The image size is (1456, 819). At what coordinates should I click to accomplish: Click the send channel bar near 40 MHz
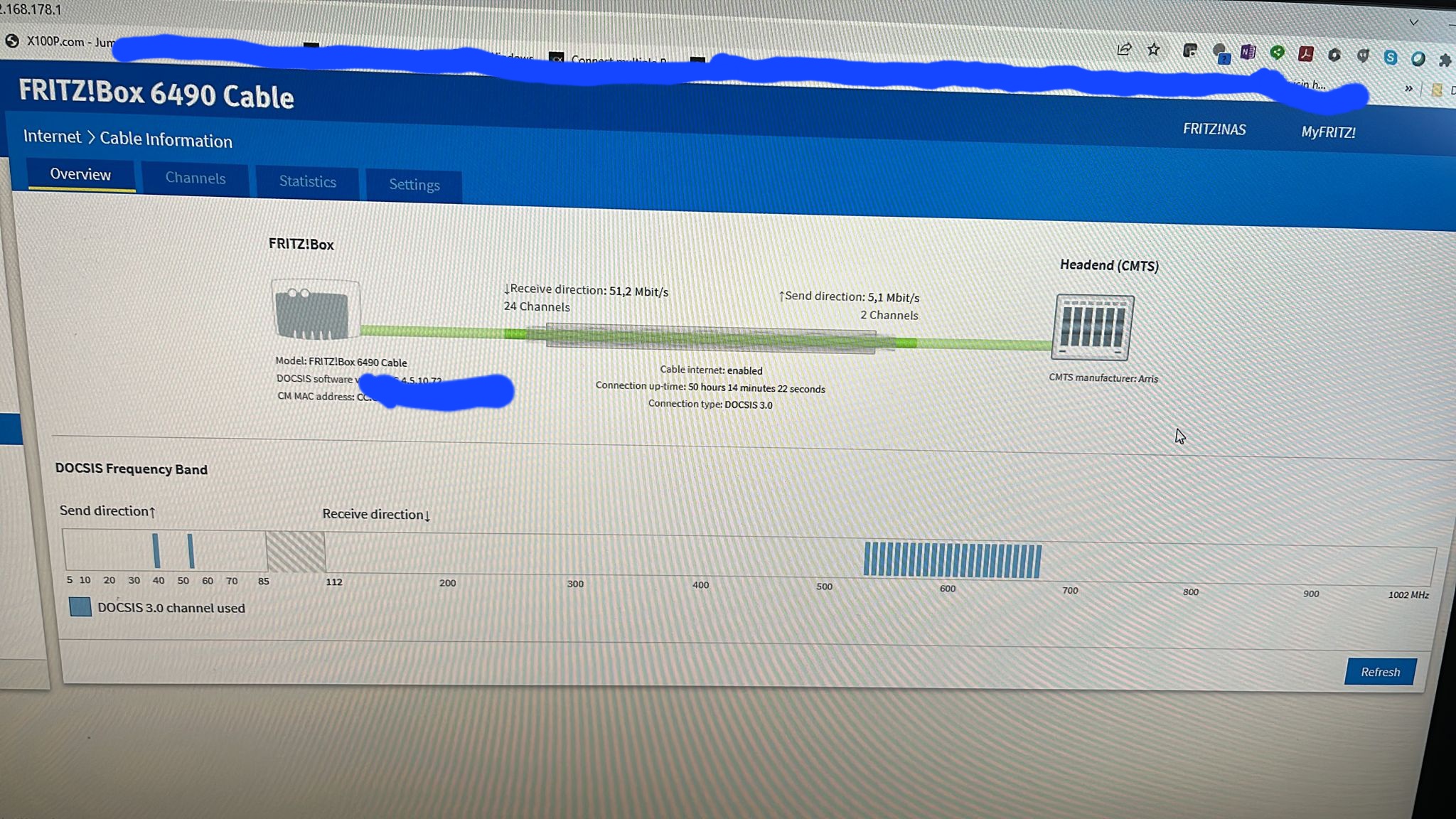pos(156,551)
